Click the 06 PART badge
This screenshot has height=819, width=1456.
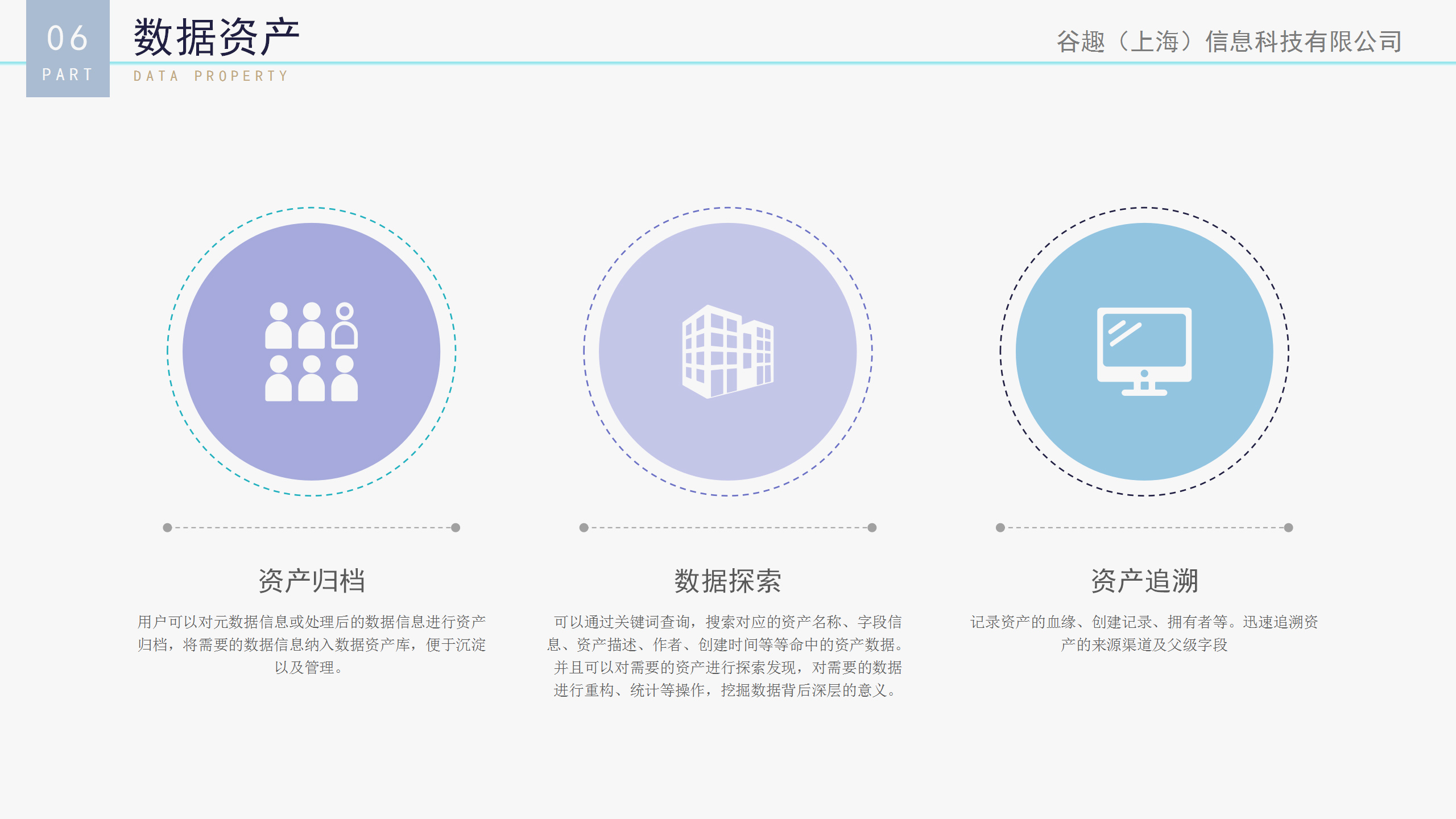[x=68, y=49]
